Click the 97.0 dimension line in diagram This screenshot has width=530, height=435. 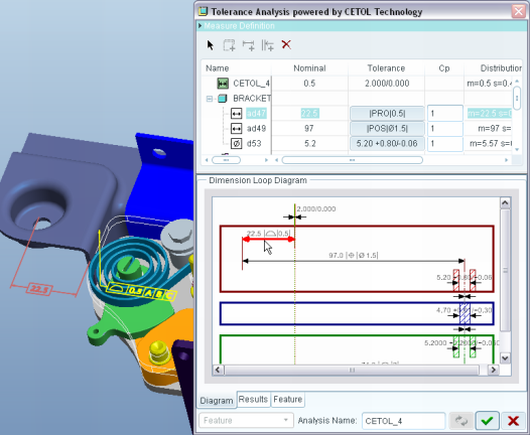[x=354, y=261]
